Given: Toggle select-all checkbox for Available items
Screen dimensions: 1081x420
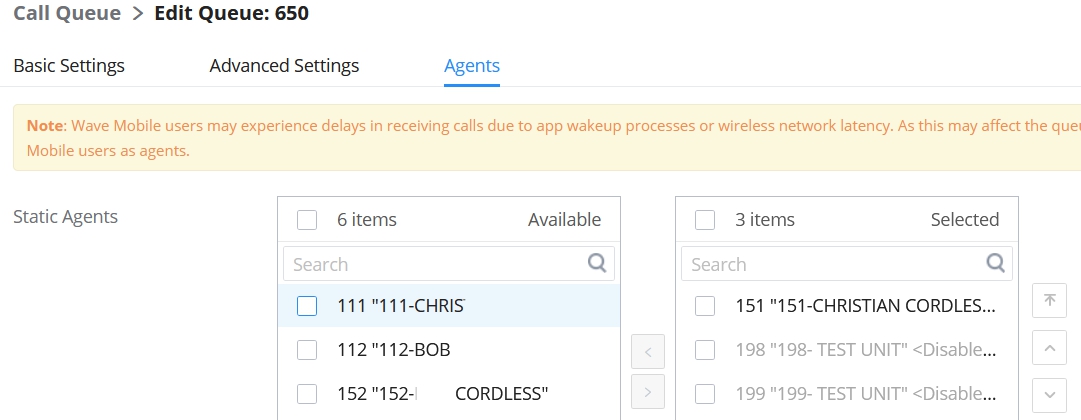Looking at the screenshot, I should tap(307, 220).
